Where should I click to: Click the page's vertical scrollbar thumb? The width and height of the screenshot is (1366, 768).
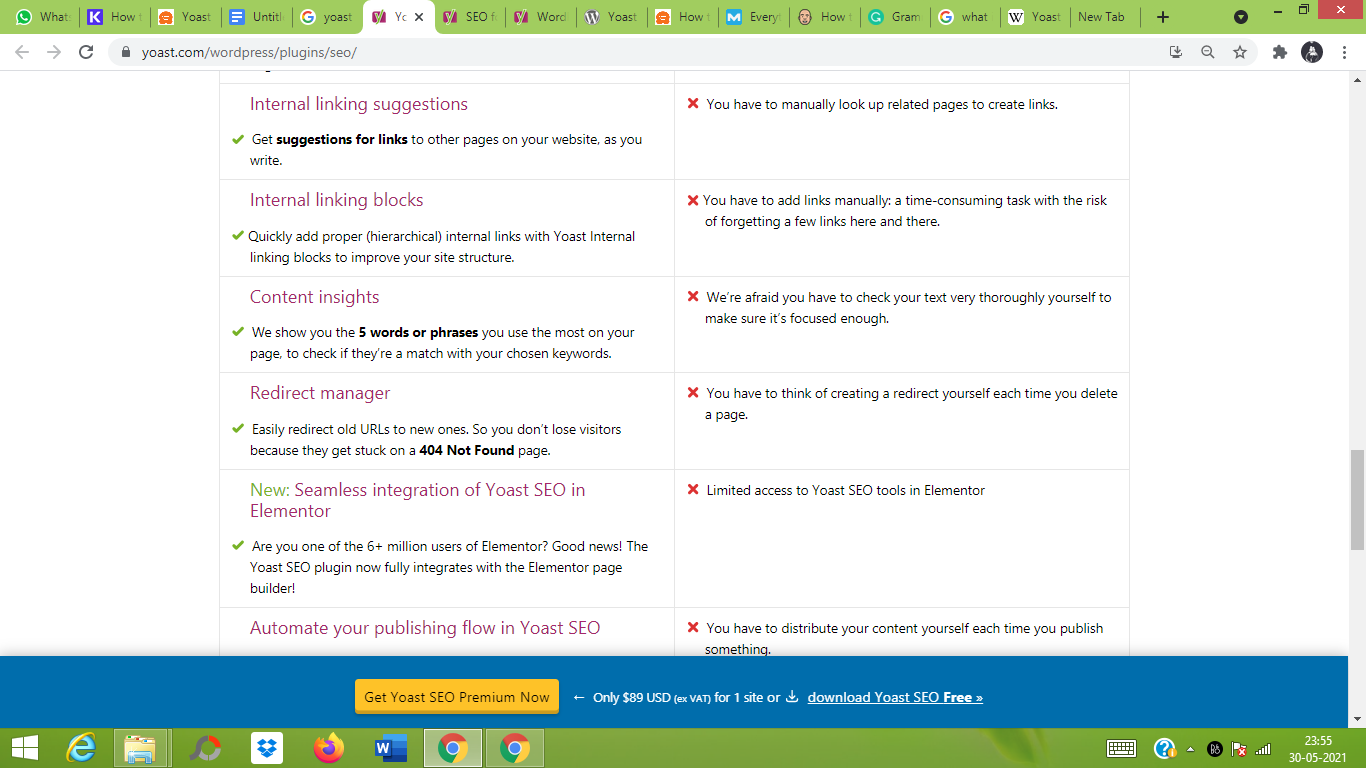click(x=1357, y=500)
